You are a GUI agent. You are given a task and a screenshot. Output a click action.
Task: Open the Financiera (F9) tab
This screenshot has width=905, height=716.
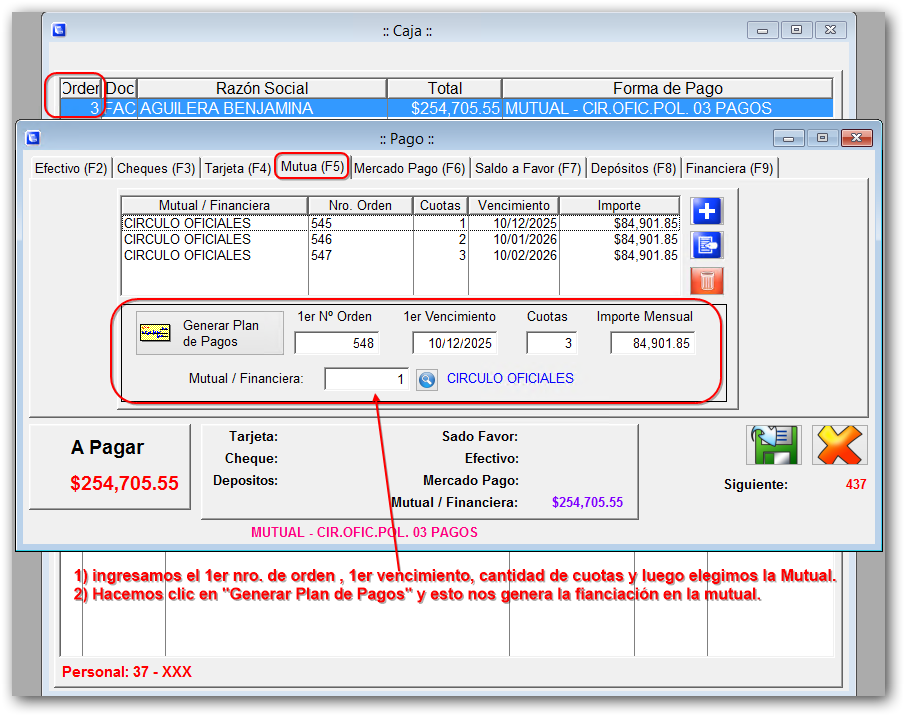point(729,168)
